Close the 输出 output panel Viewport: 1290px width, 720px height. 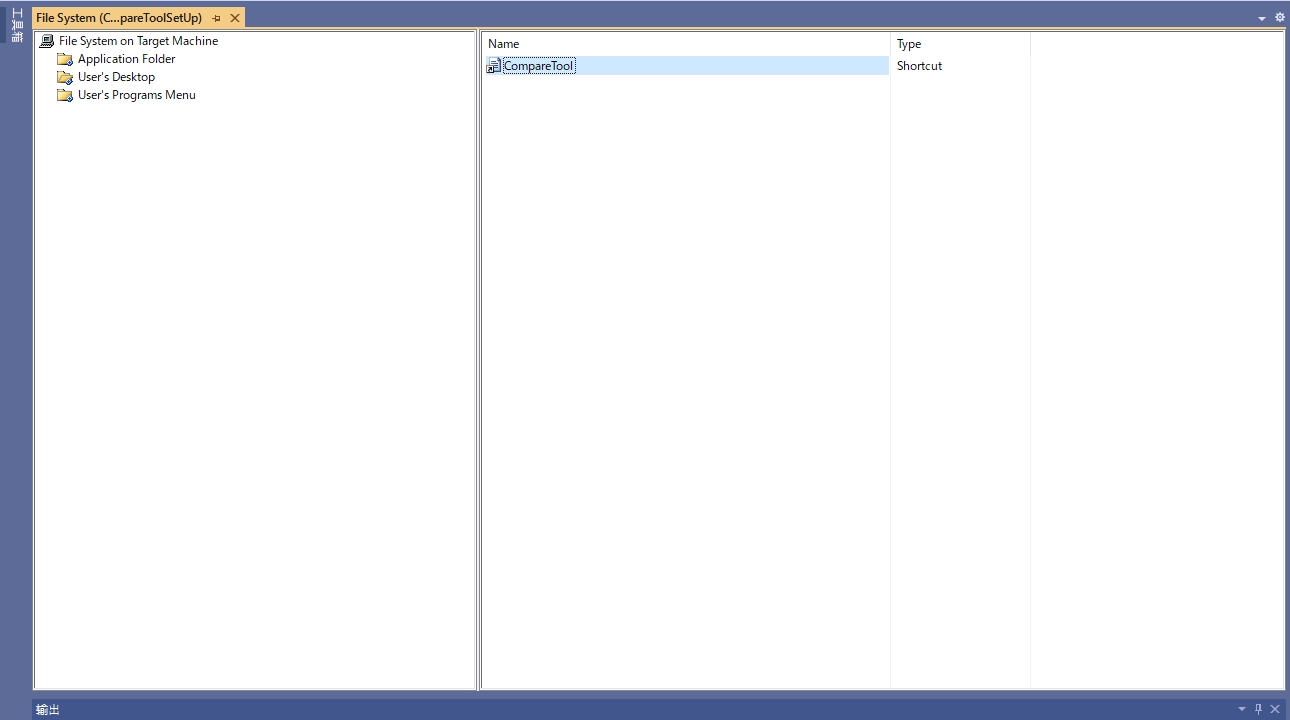[x=1275, y=709]
